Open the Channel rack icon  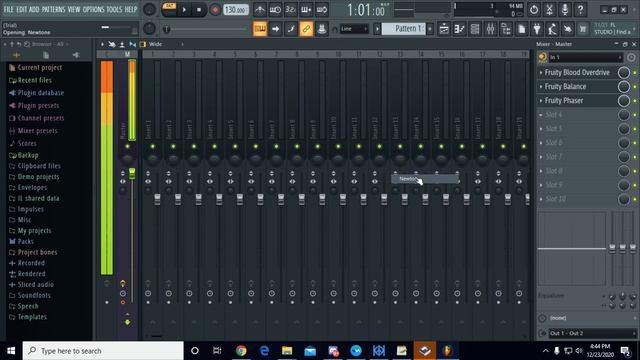click(475, 29)
